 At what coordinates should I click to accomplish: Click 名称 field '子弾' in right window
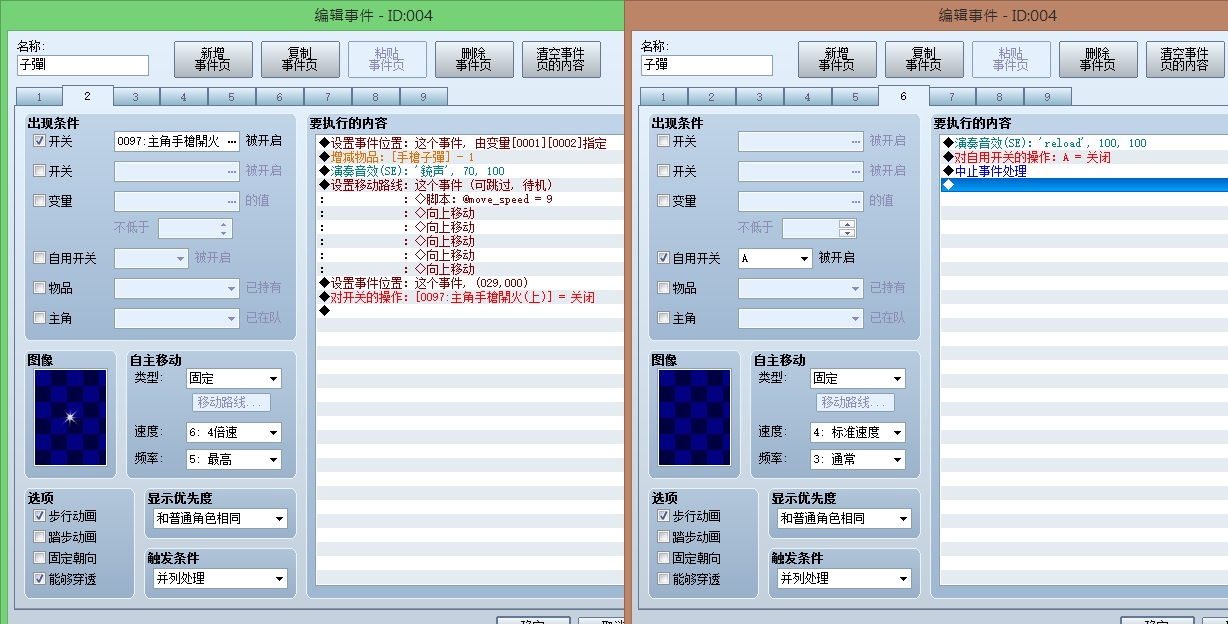click(x=707, y=65)
